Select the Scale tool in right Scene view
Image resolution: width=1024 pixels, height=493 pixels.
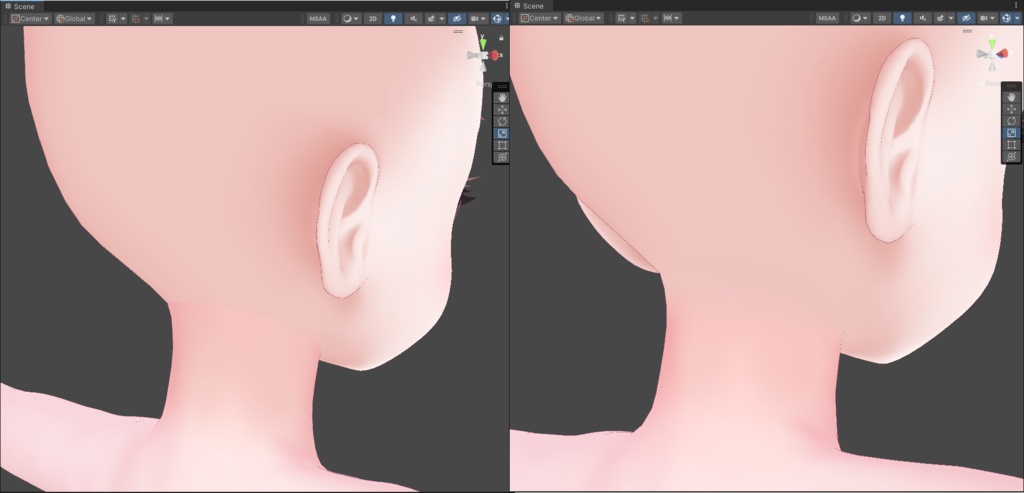tap(1011, 133)
